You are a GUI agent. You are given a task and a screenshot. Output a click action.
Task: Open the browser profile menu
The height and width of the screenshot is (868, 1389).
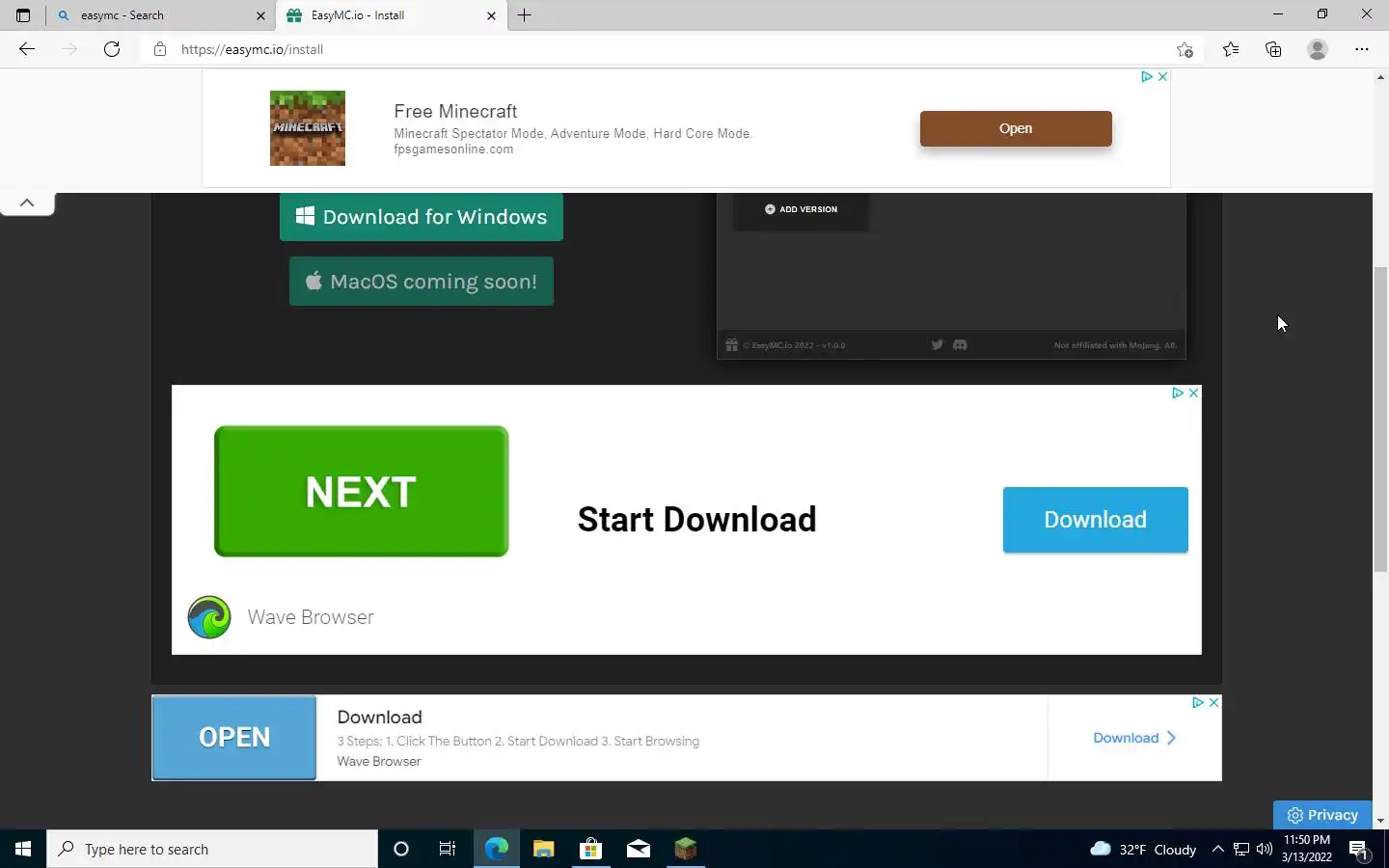tap(1318, 49)
